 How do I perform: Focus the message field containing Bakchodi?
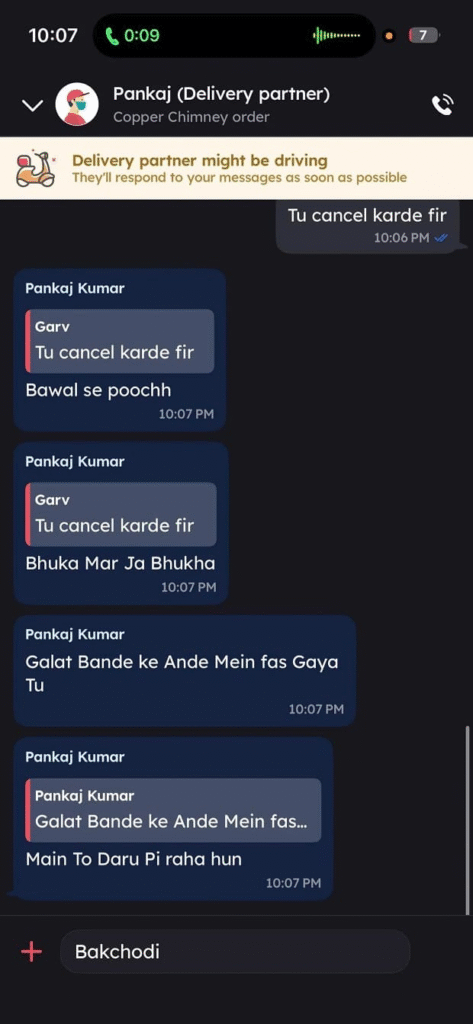(235, 952)
